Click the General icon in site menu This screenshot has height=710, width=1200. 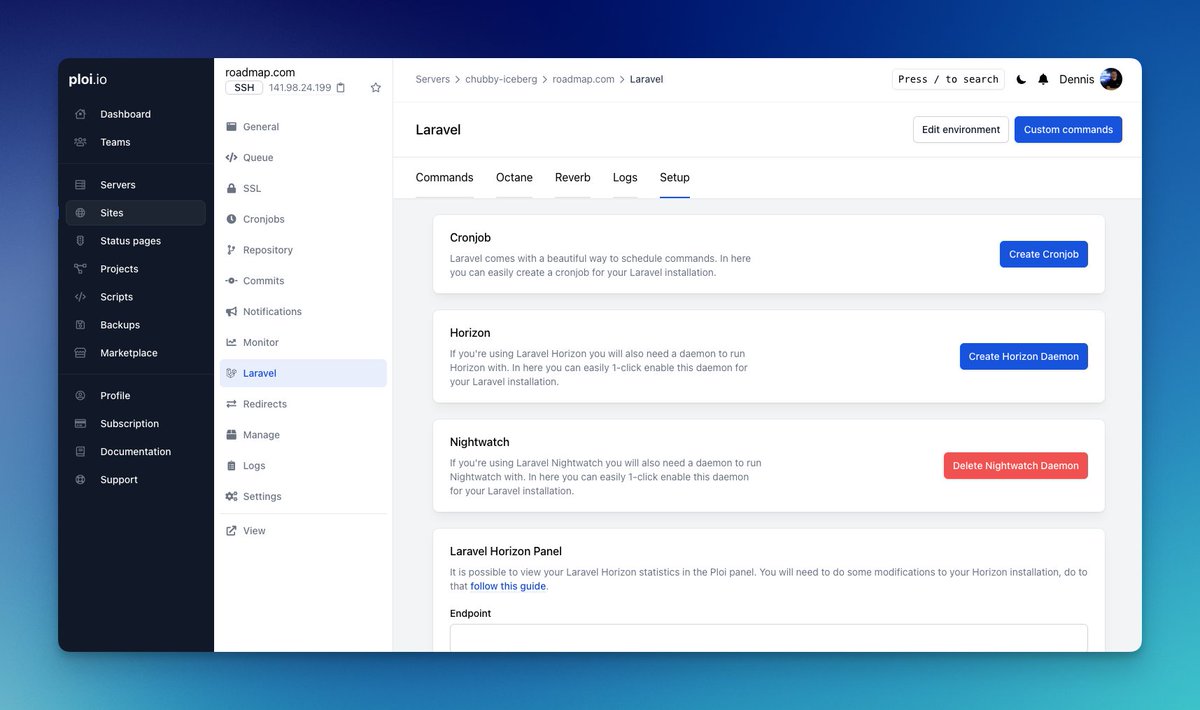(x=232, y=127)
